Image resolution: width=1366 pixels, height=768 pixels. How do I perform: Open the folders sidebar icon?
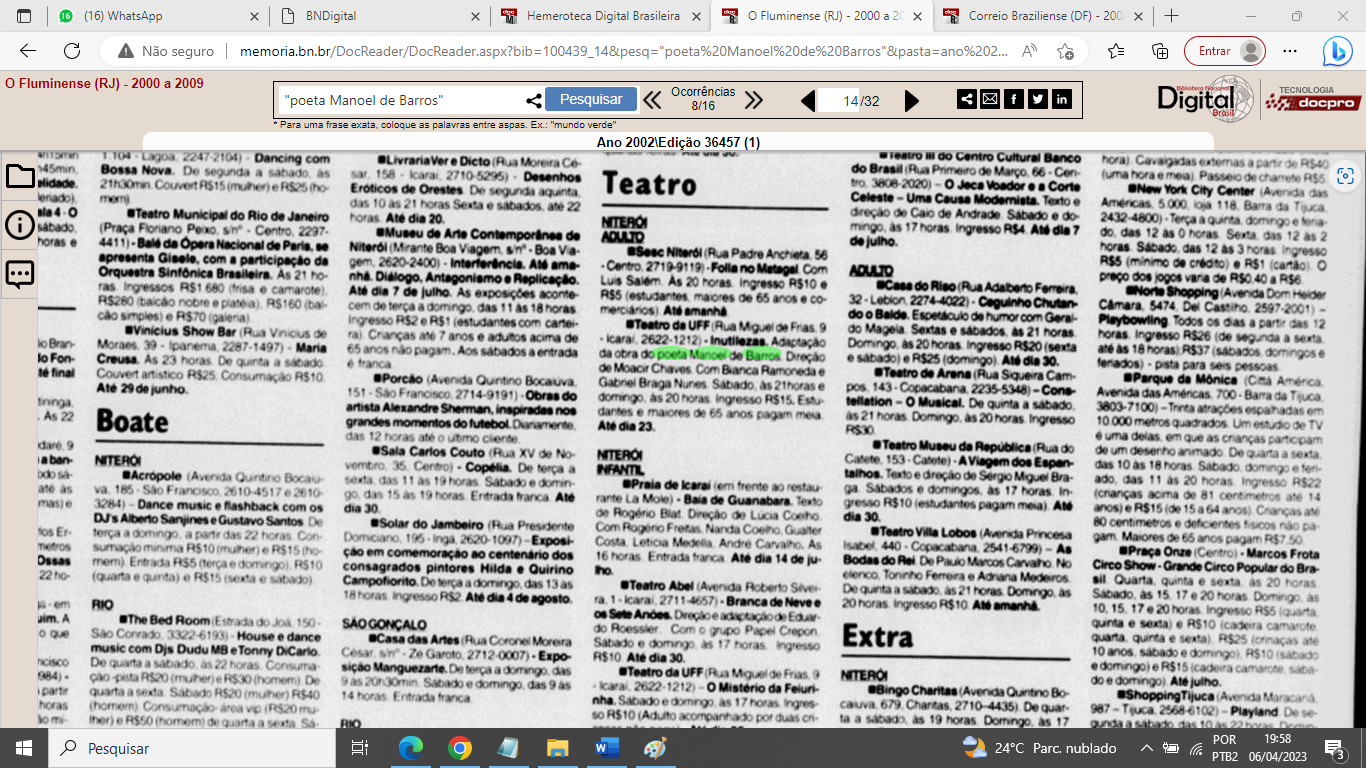pos(19,177)
